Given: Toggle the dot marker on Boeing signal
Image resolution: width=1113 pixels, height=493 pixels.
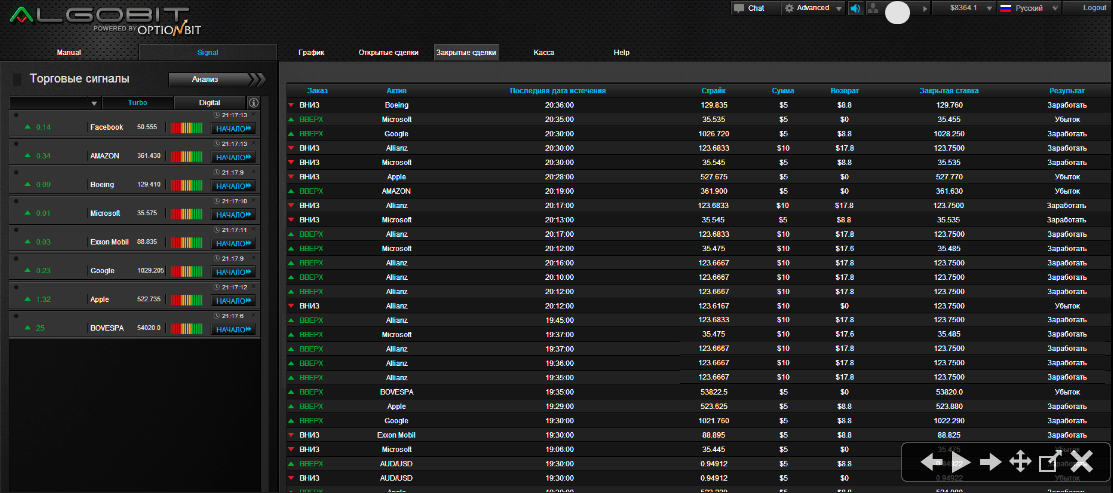Looking at the screenshot, I should pyautogui.click(x=16, y=172).
